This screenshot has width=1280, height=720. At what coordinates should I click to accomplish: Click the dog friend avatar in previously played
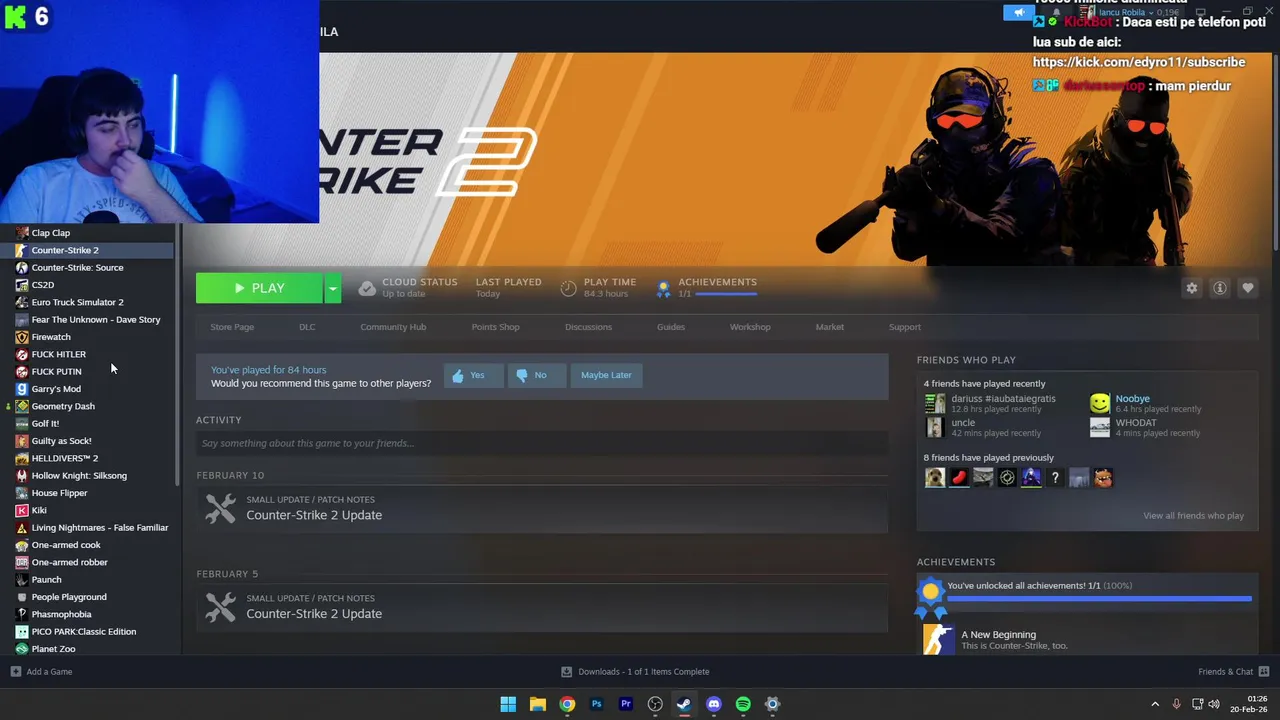pos(935,478)
